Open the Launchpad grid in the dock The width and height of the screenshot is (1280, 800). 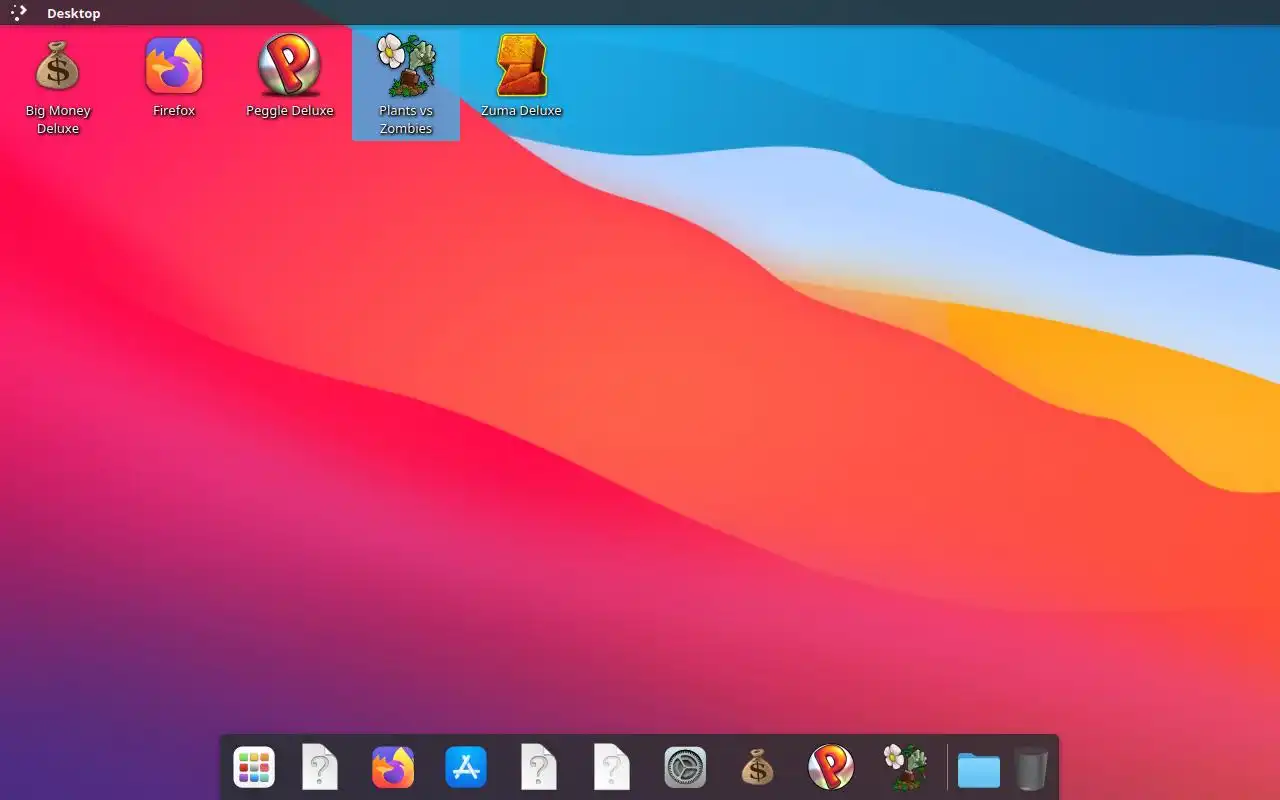tap(254, 768)
